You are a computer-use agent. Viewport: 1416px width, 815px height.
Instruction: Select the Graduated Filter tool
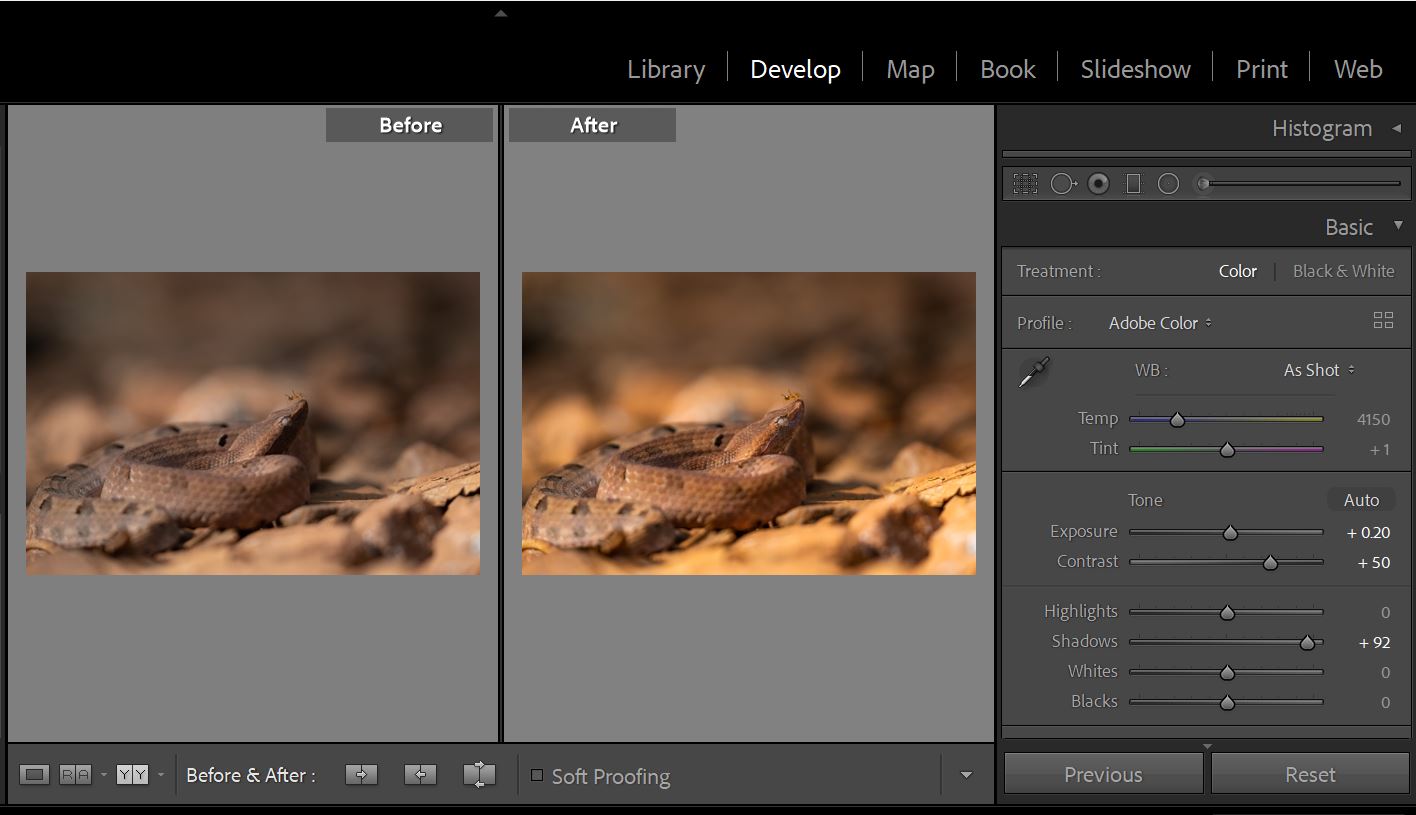pos(1133,184)
